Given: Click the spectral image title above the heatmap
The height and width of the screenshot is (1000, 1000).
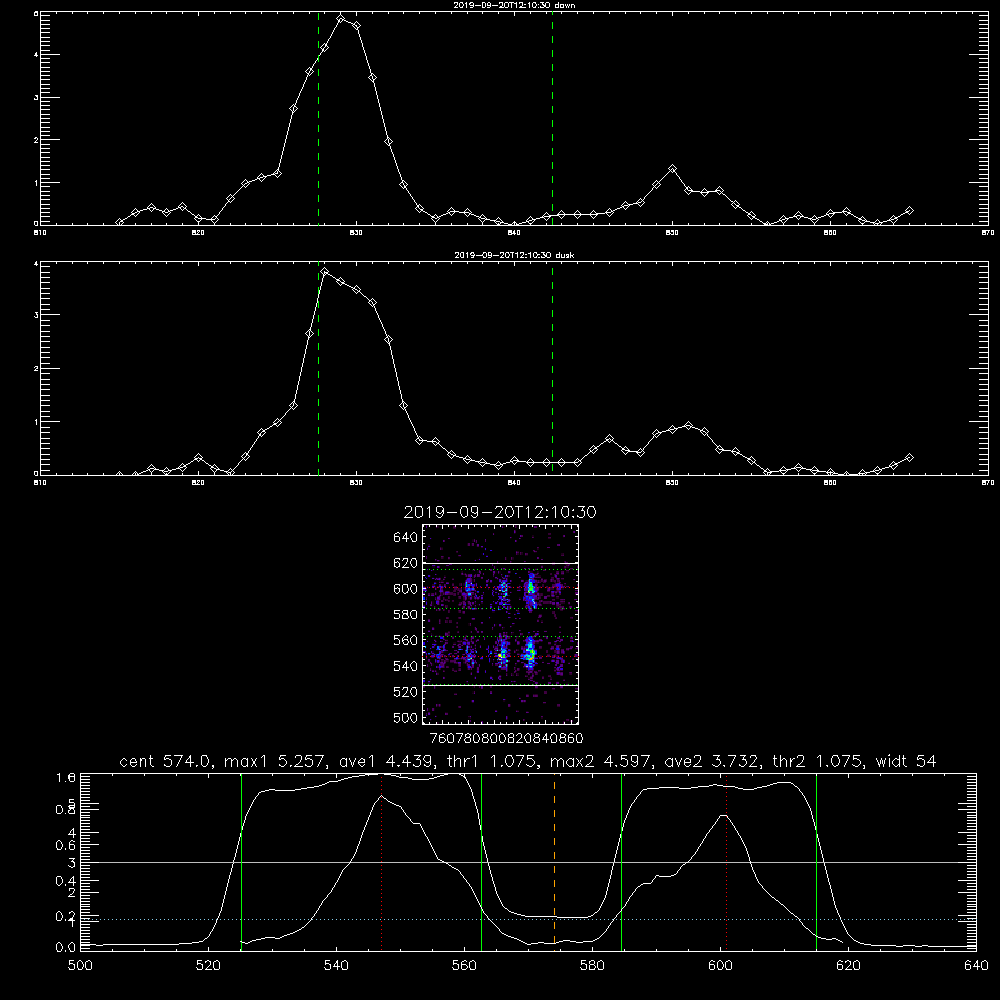Looking at the screenshot, I should click(x=500, y=512).
